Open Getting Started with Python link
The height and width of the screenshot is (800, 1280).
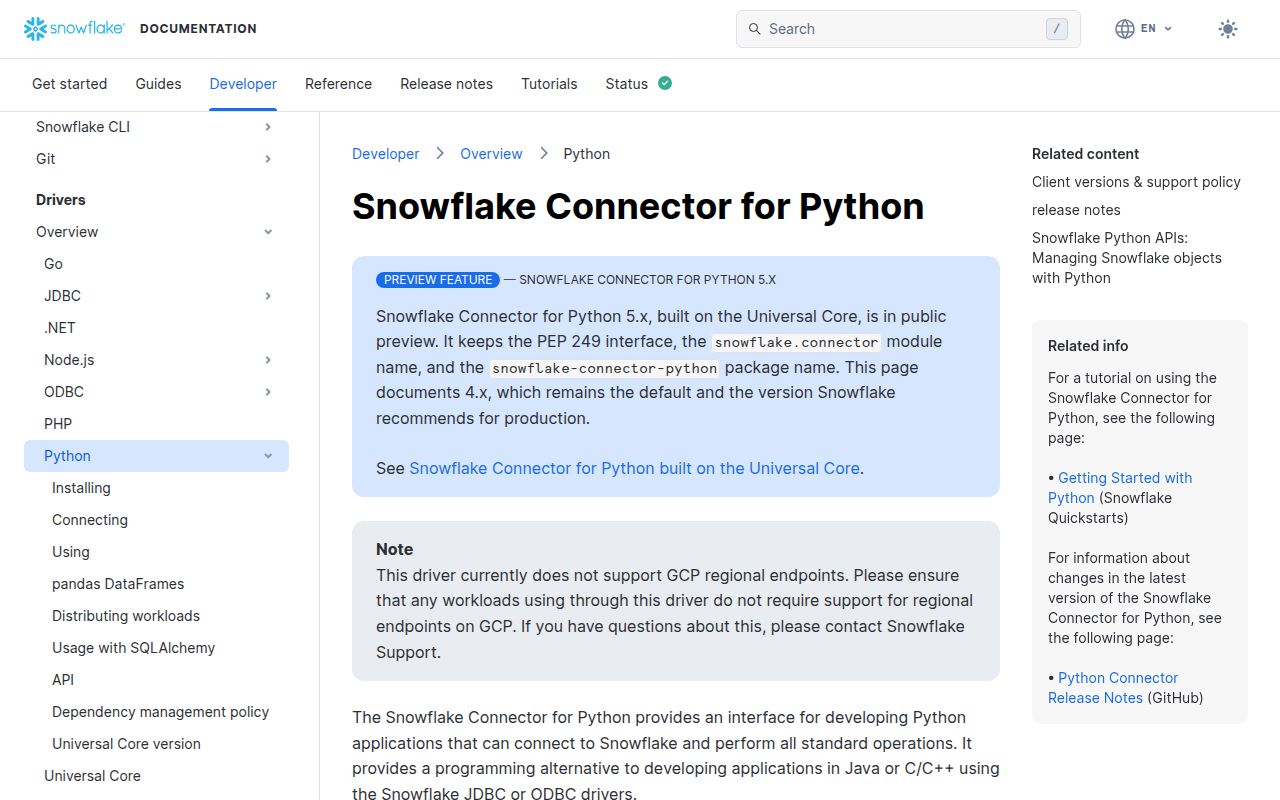click(x=1120, y=488)
